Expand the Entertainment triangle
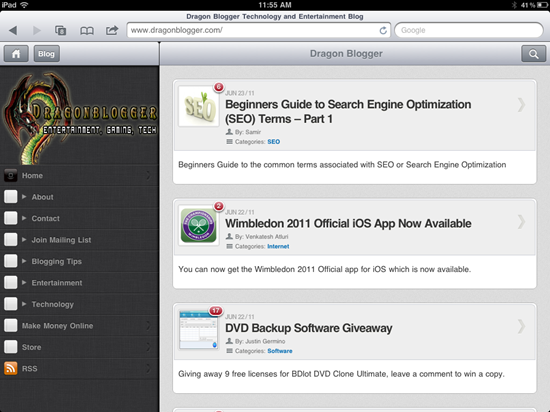550x412 pixels. [24, 283]
